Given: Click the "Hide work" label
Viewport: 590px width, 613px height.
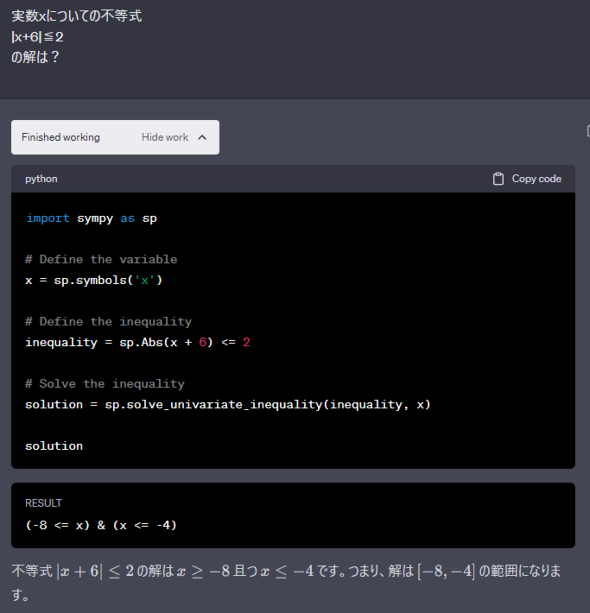Looking at the screenshot, I should pyautogui.click(x=165, y=137).
